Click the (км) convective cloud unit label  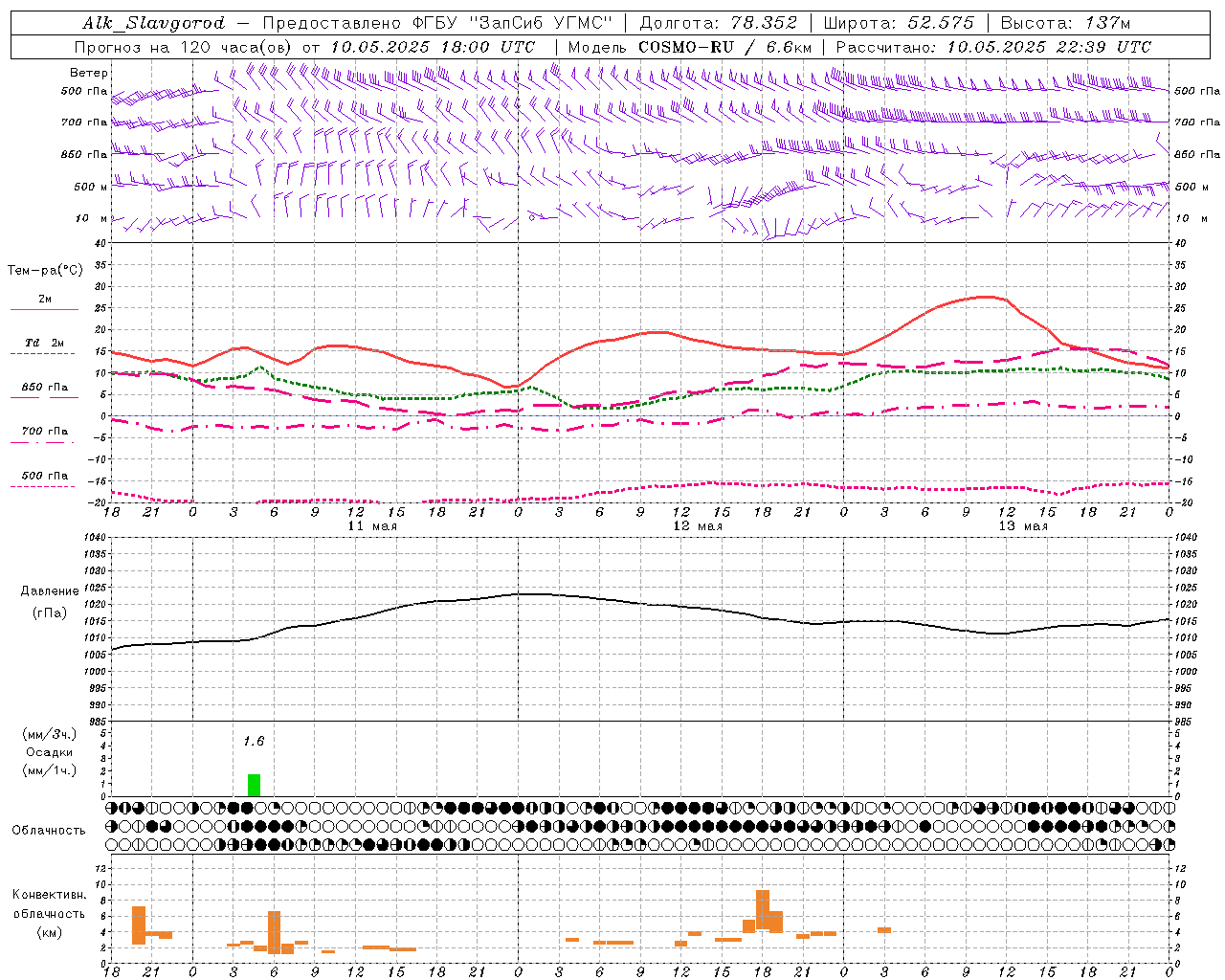(x=50, y=932)
